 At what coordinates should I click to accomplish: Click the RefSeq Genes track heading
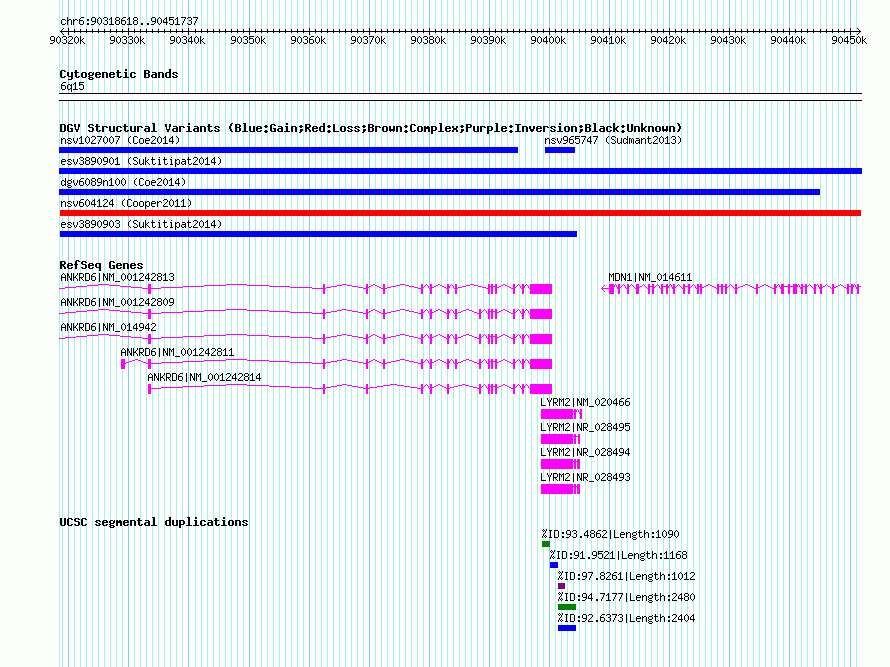click(101, 265)
